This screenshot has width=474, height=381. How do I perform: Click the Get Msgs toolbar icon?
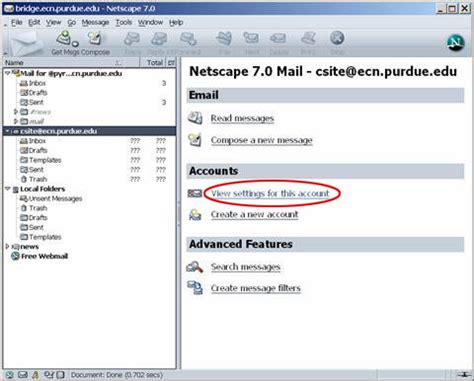(64, 38)
